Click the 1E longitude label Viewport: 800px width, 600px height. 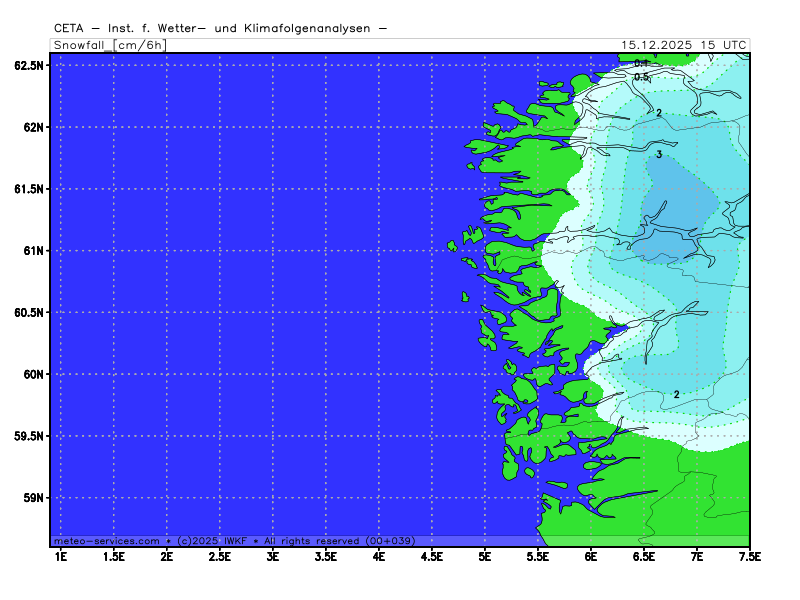(x=60, y=555)
